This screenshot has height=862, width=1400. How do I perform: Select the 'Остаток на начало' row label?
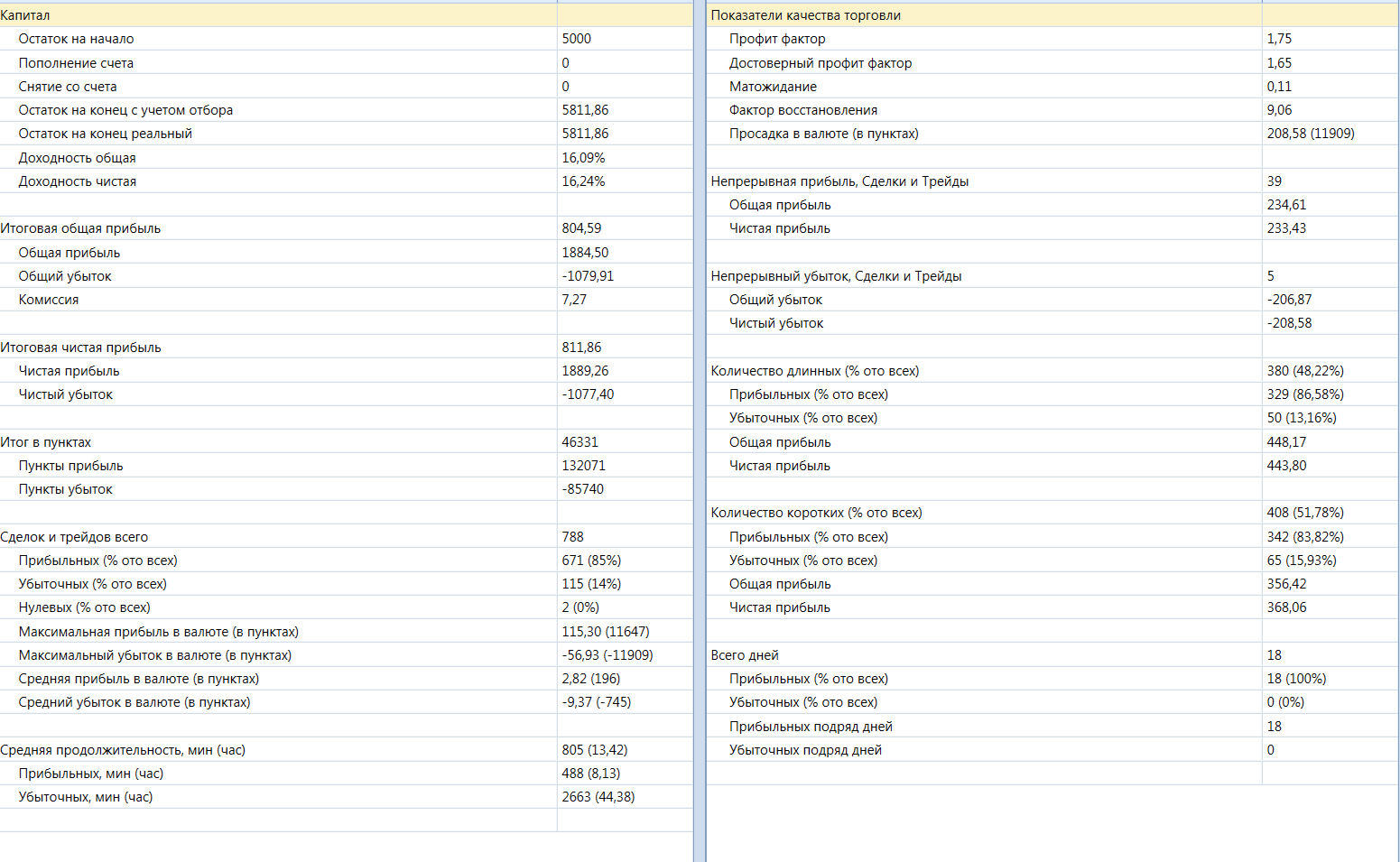76,39
